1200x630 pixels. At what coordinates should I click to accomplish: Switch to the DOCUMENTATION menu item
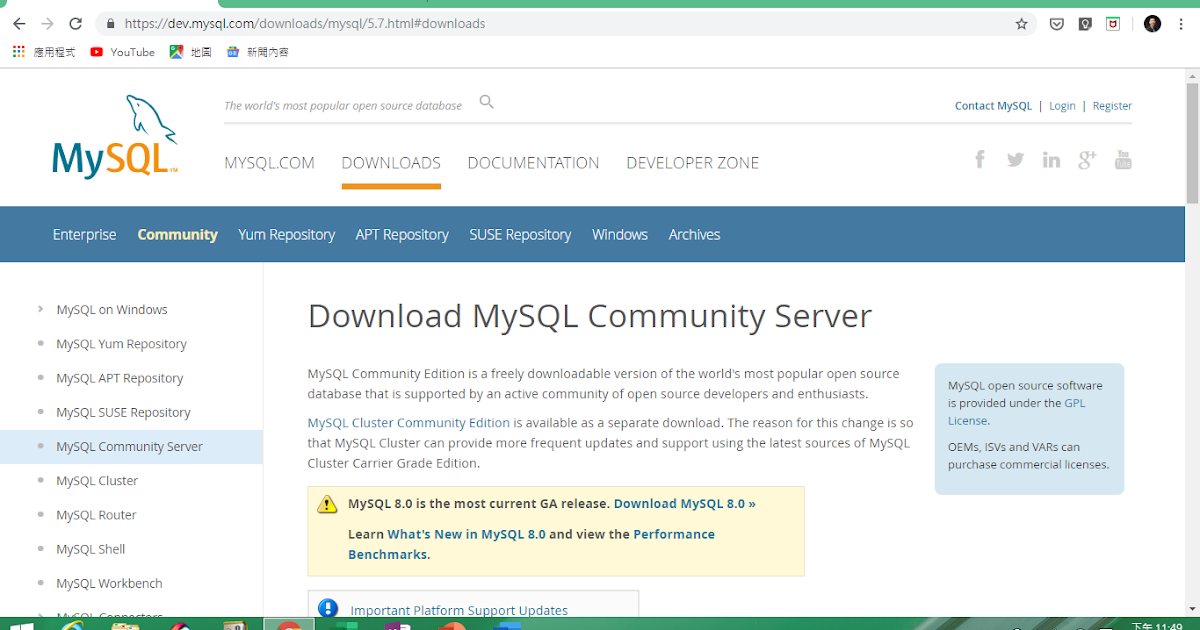point(533,162)
